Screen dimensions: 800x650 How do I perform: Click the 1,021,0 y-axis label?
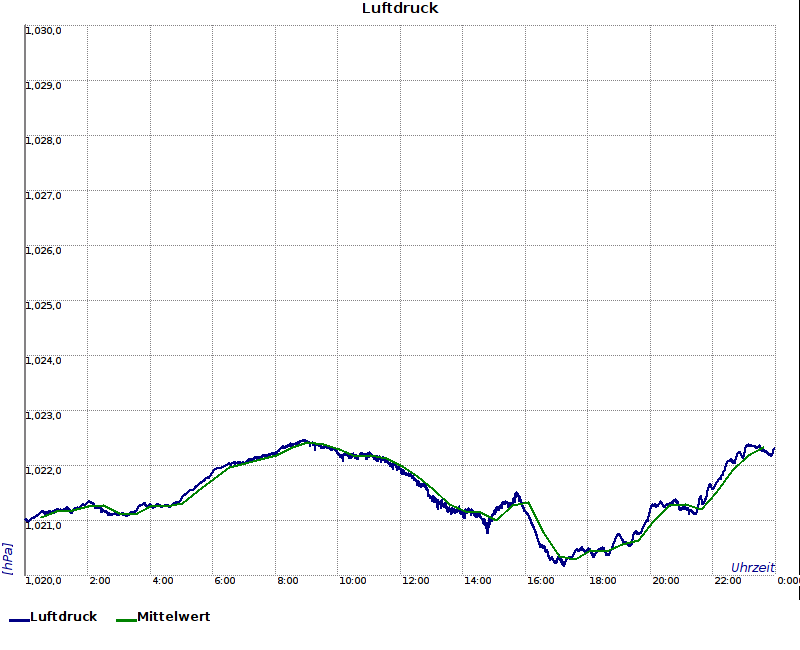point(43,526)
